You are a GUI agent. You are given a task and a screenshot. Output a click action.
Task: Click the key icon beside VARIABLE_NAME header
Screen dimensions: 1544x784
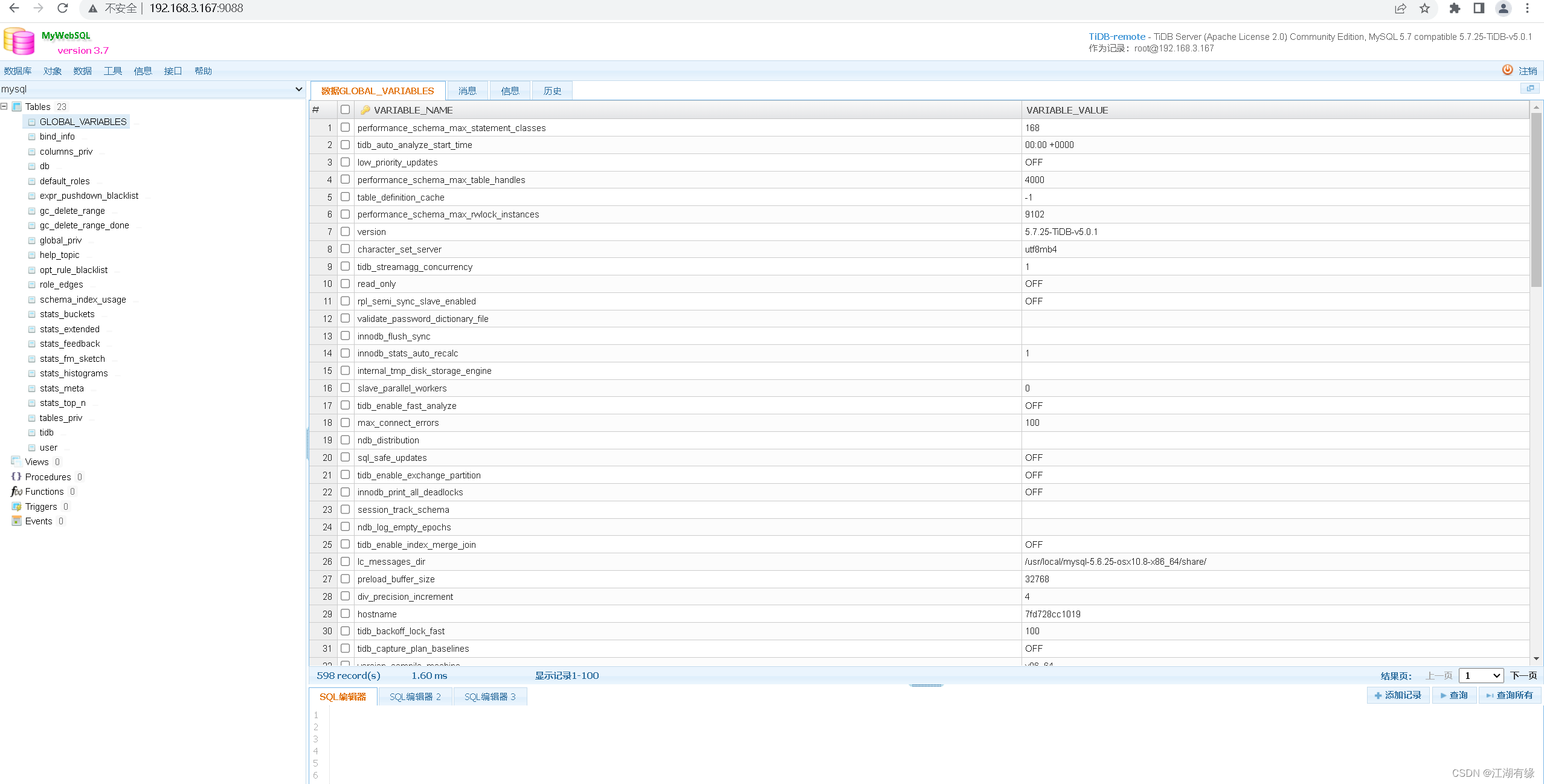click(365, 109)
